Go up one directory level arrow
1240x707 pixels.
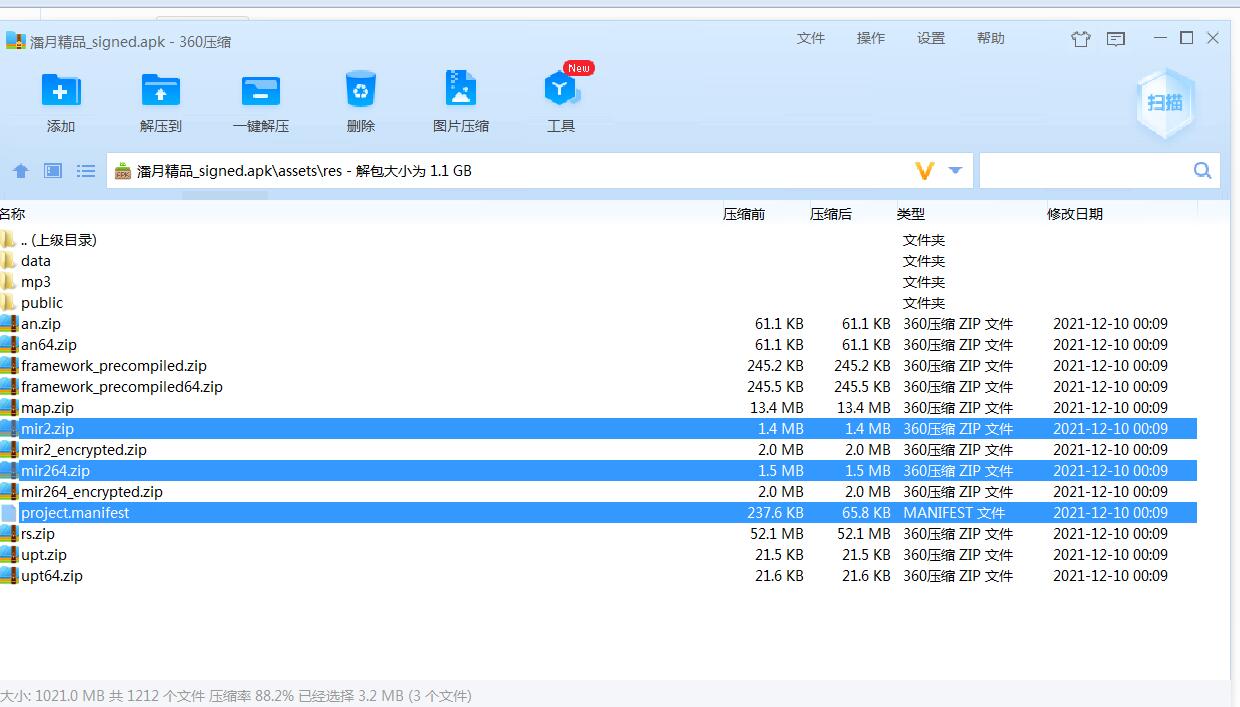[21, 171]
